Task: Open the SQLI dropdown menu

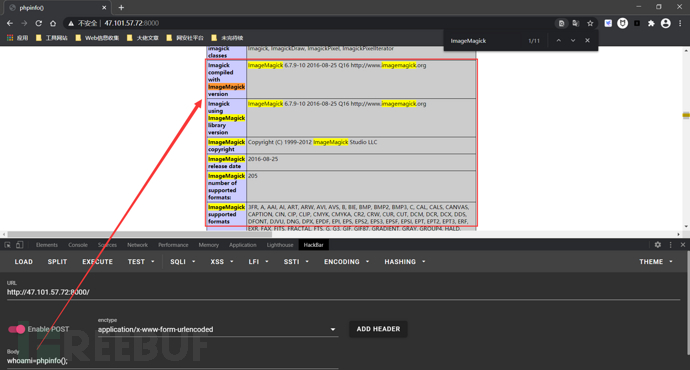Action: (x=182, y=262)
